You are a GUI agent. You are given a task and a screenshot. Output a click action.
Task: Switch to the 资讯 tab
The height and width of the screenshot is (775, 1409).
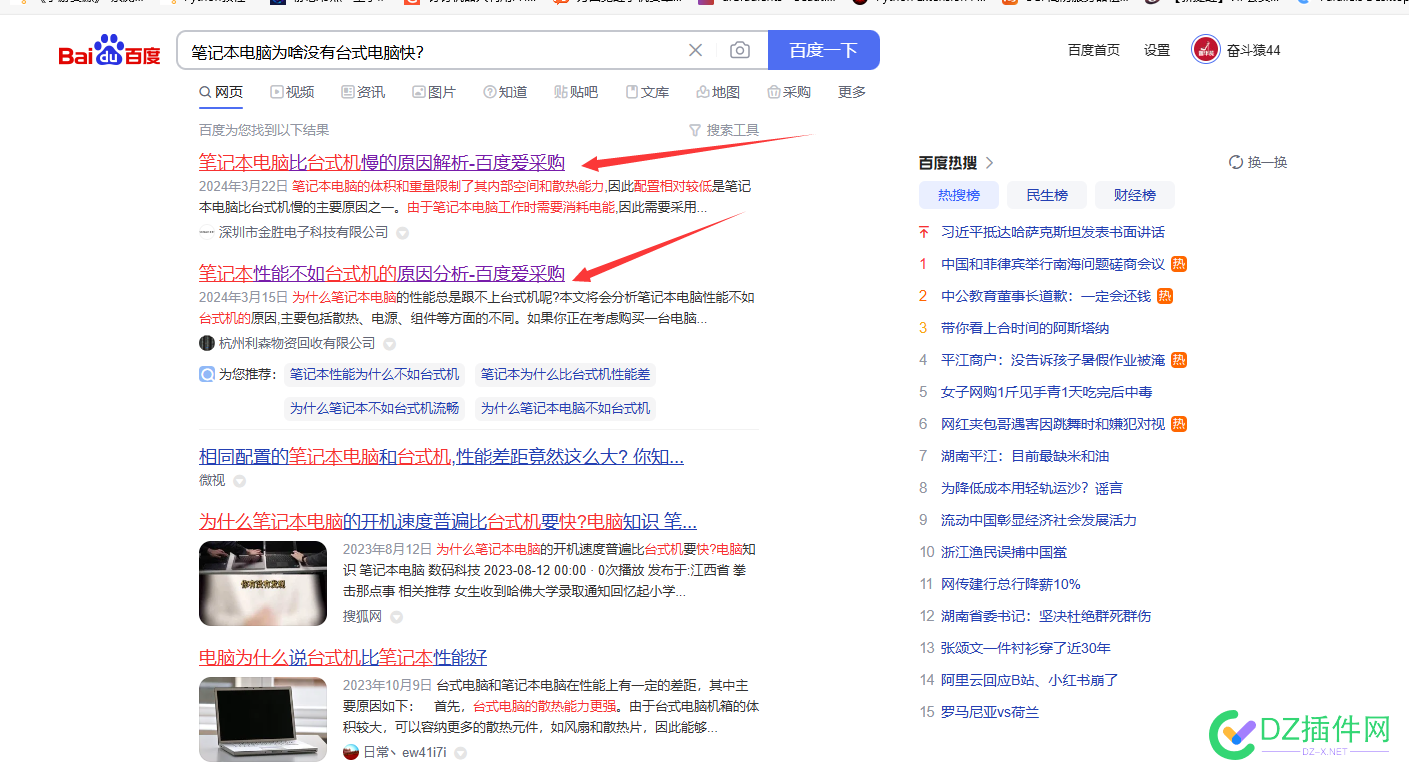point(363,92)
